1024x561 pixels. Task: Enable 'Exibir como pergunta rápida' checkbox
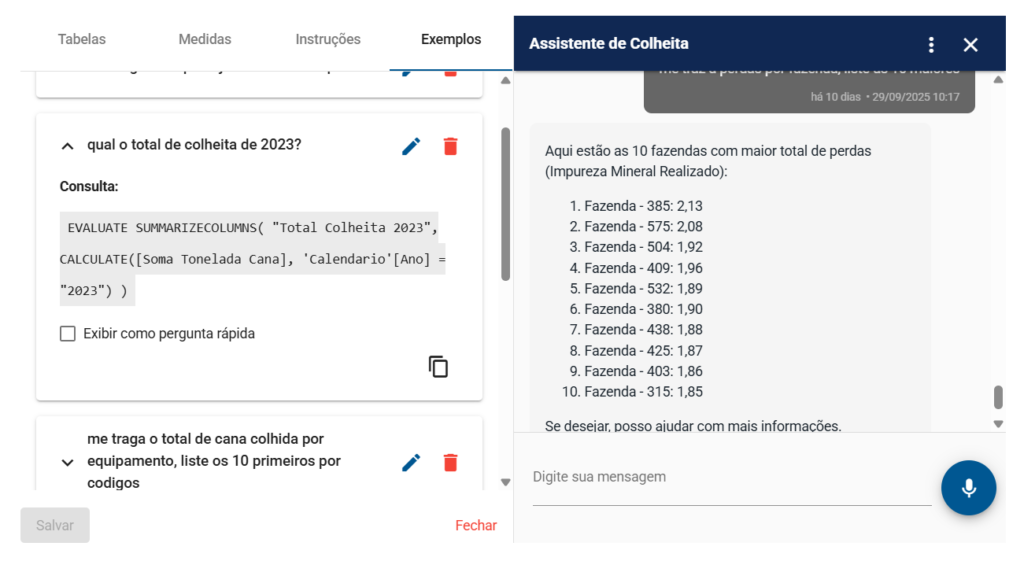pos(68,334)
